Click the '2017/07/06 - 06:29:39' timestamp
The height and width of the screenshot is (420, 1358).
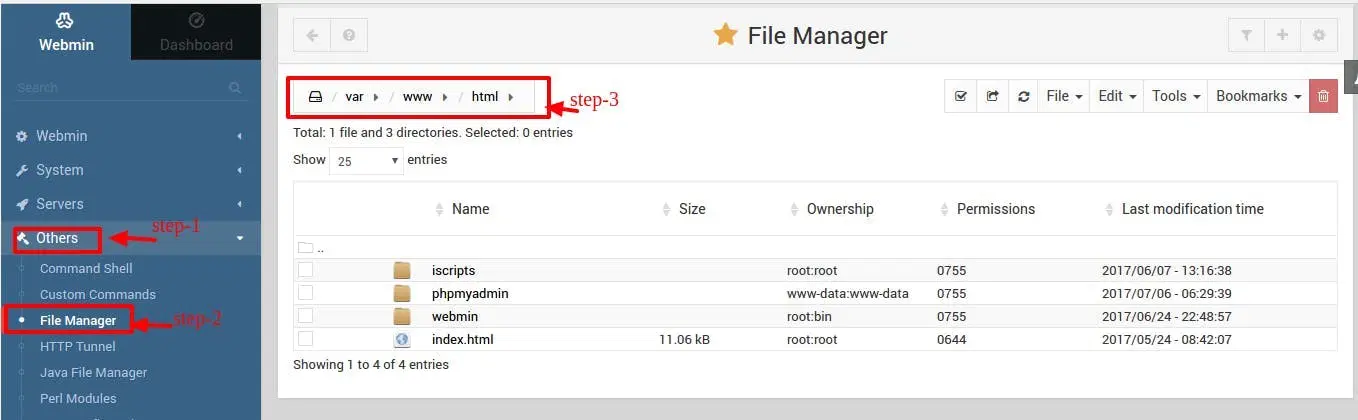coord(1166,293)
